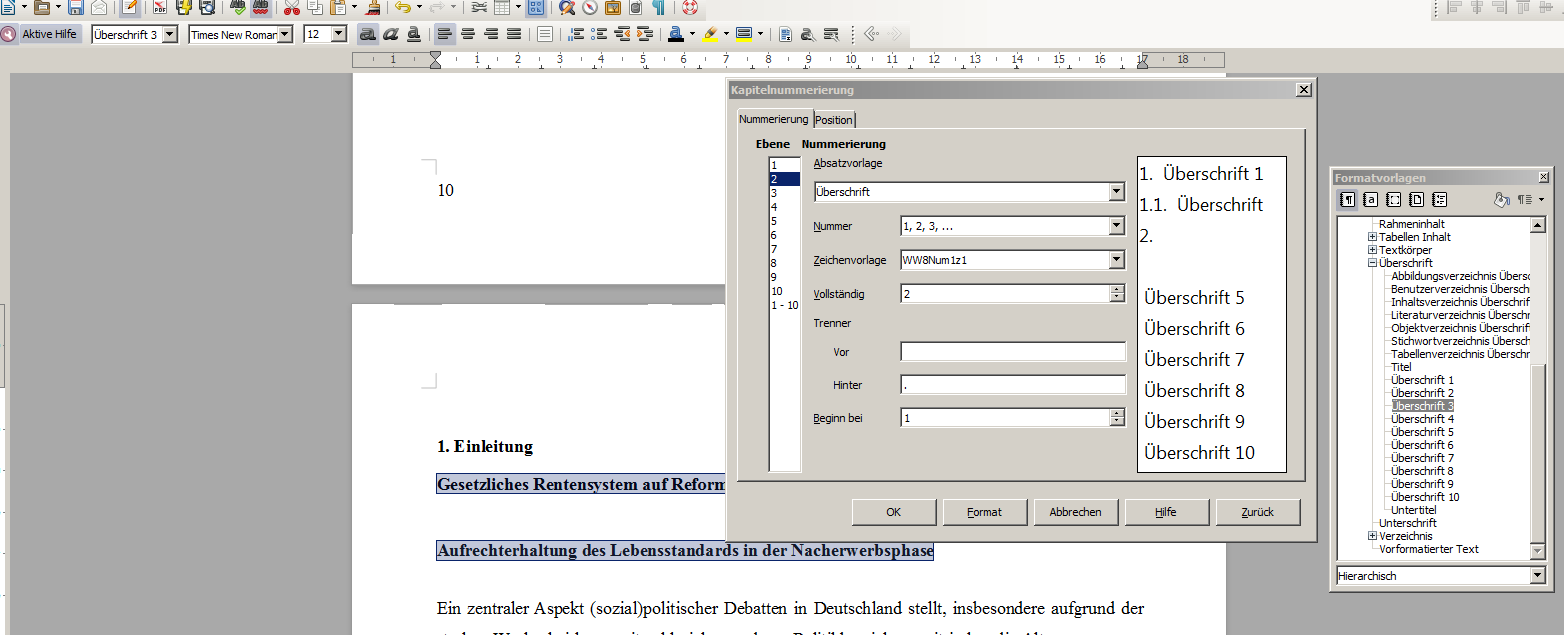
Task: Open the Absatzvorlage Überschrift dropdown
Action: (x=1117, y=192)
